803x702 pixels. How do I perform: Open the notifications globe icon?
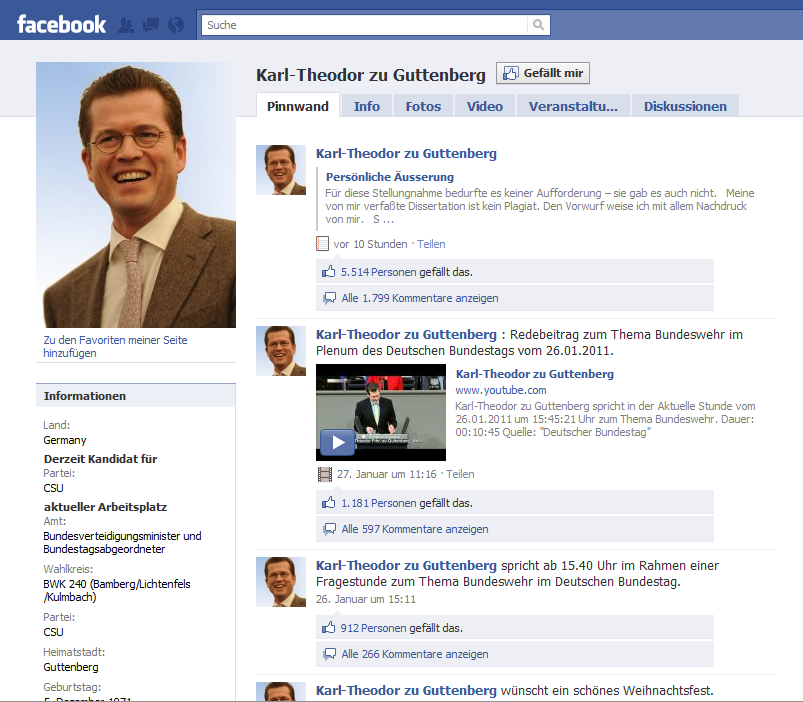coord(176,25)
